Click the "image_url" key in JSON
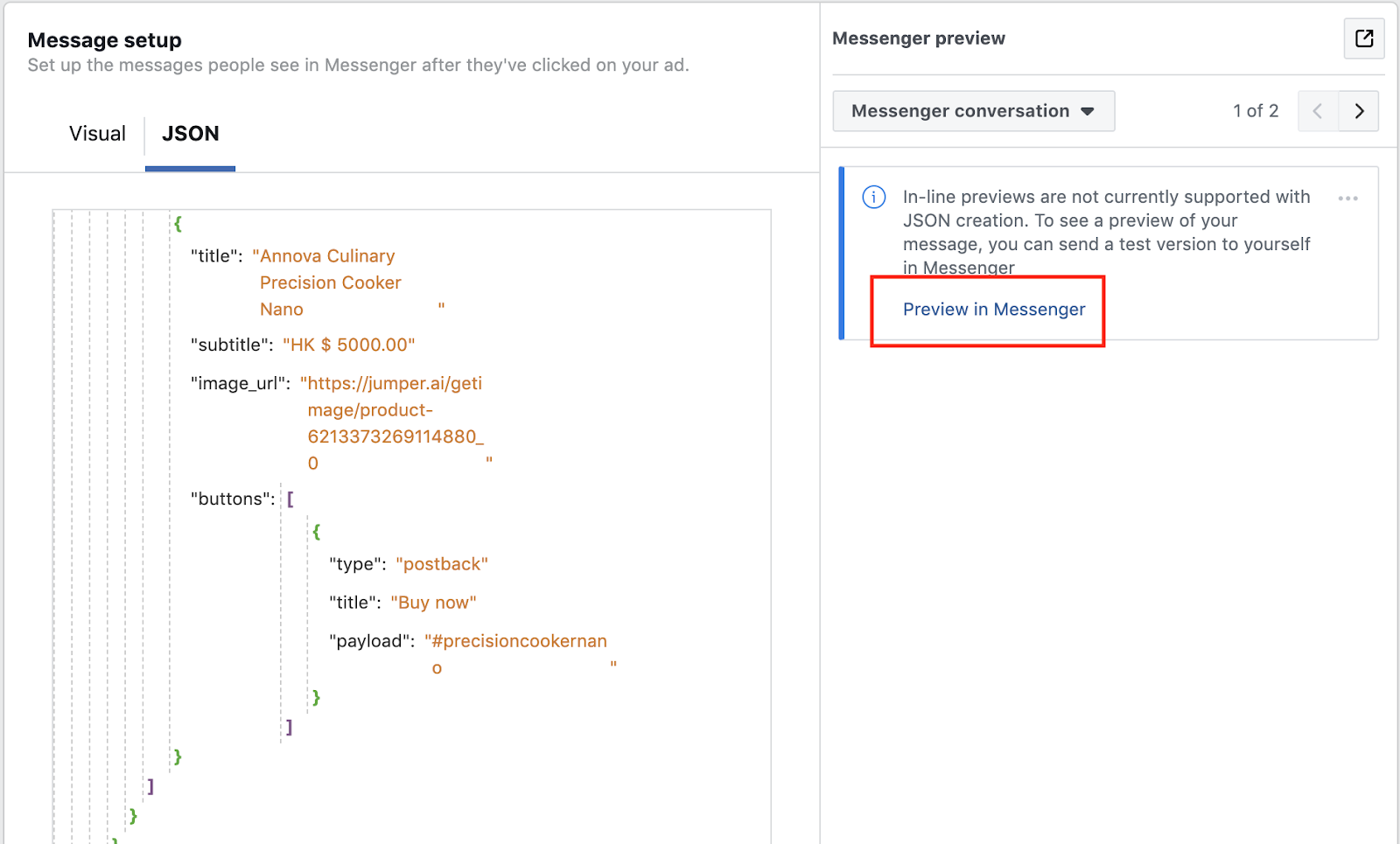 [240, 383]
